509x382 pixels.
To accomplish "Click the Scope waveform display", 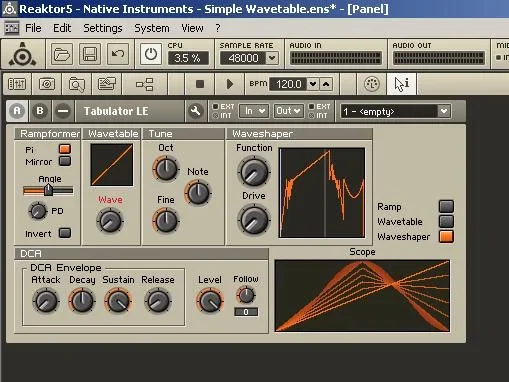I will pos(362,296).
